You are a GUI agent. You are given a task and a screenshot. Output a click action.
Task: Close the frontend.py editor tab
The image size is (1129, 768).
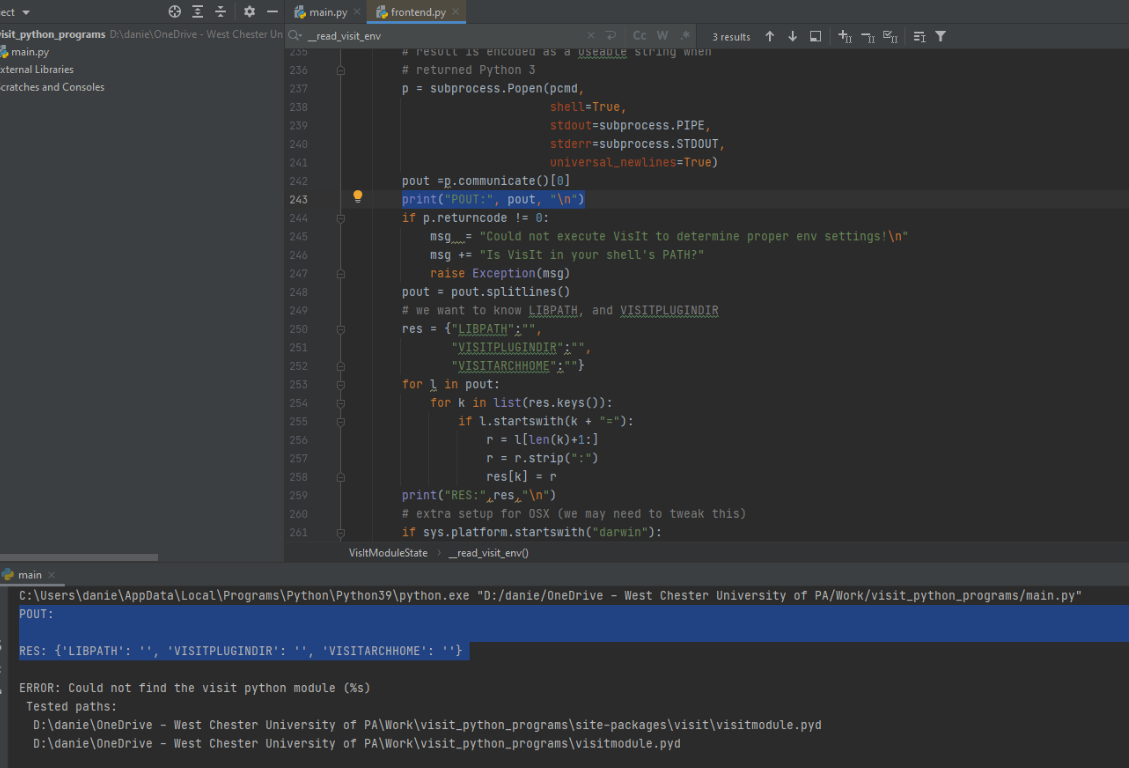(x=455, y=12)
